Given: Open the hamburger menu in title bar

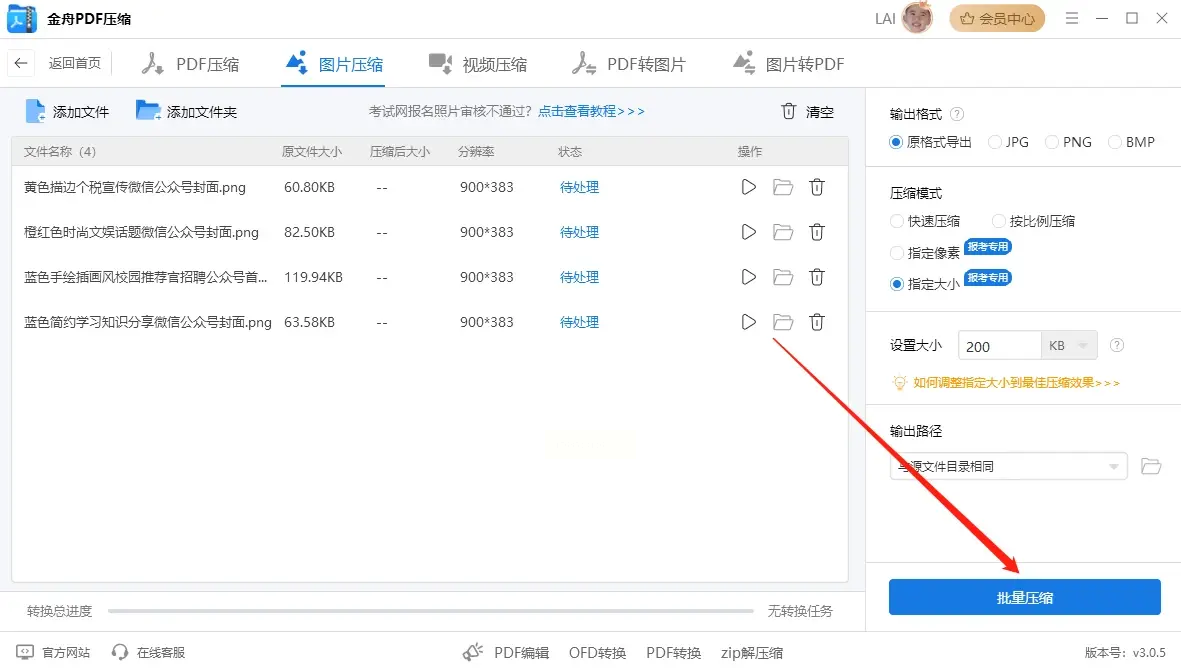Looking at the screenshot, I should (x=1072, y=18).
